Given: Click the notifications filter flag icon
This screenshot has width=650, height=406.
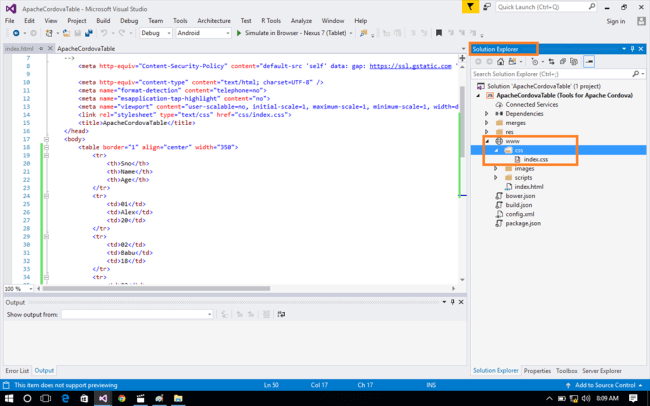Looking at the screenshot, I should [x=472, y=7].
